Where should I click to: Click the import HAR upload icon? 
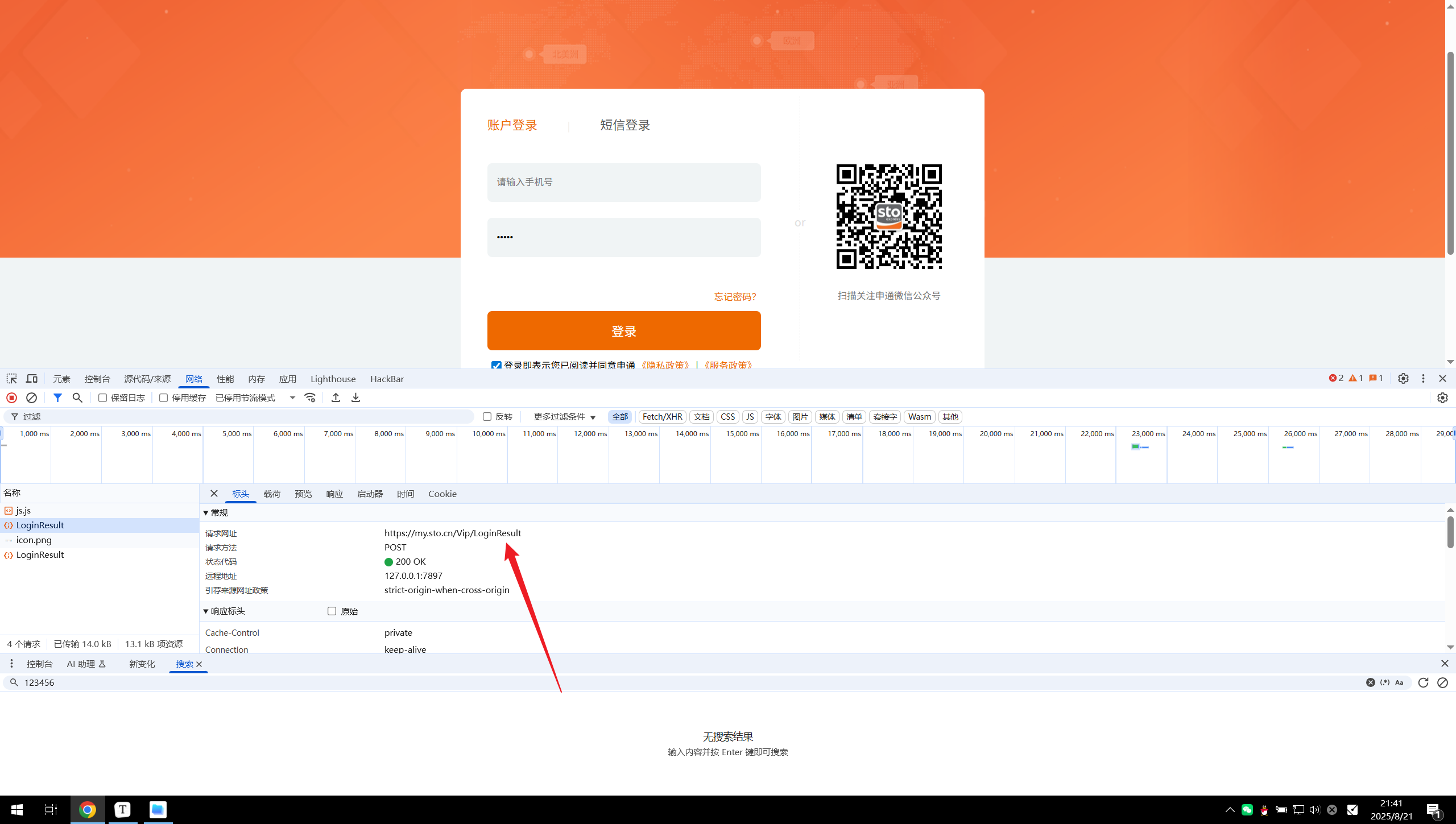click(336, 397)
